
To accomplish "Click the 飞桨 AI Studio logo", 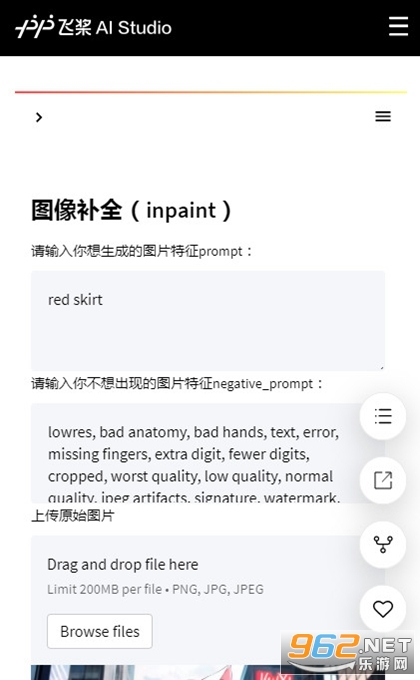I will [x=93, y=27].
